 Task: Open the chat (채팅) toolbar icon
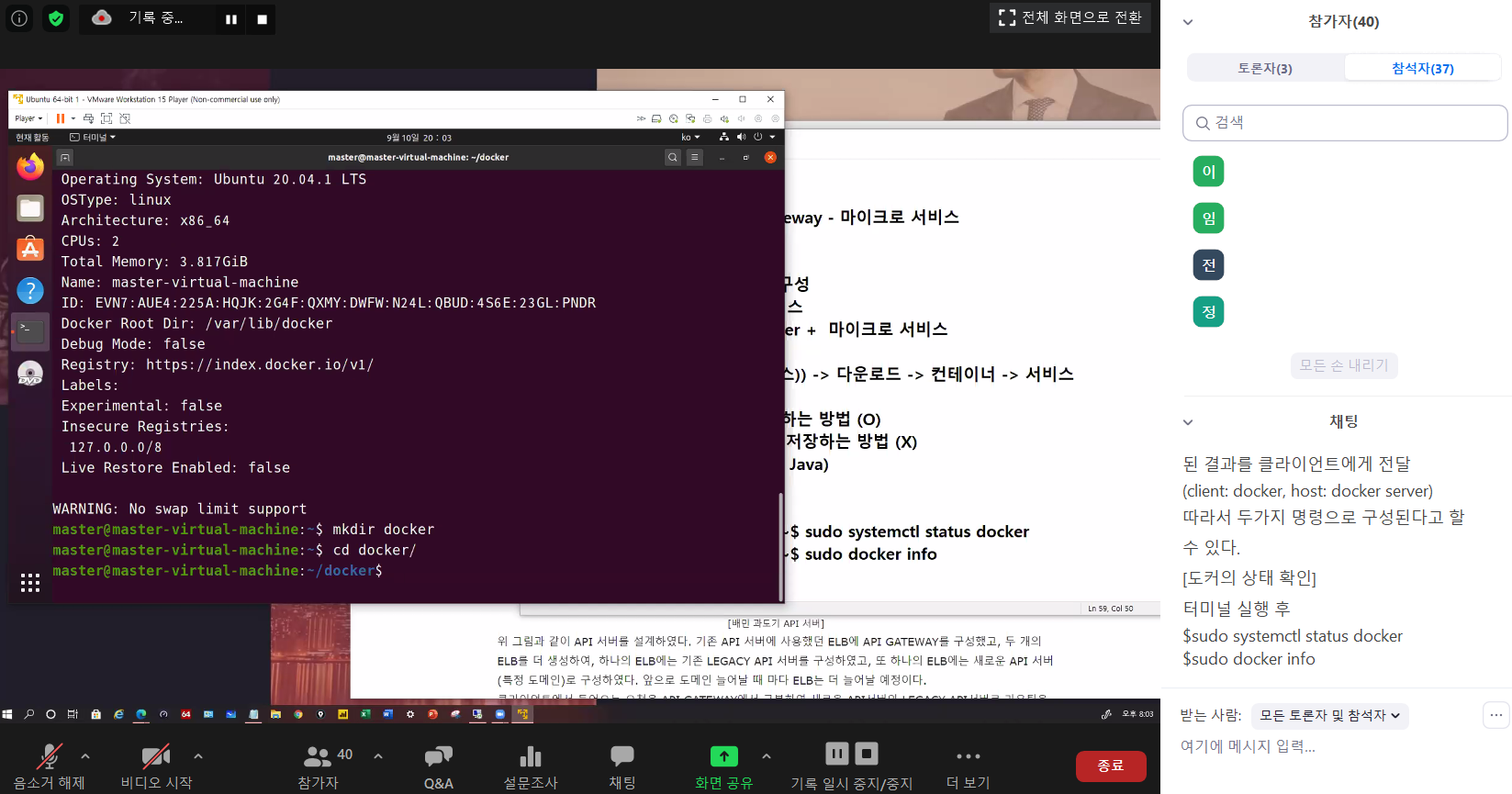622,756
